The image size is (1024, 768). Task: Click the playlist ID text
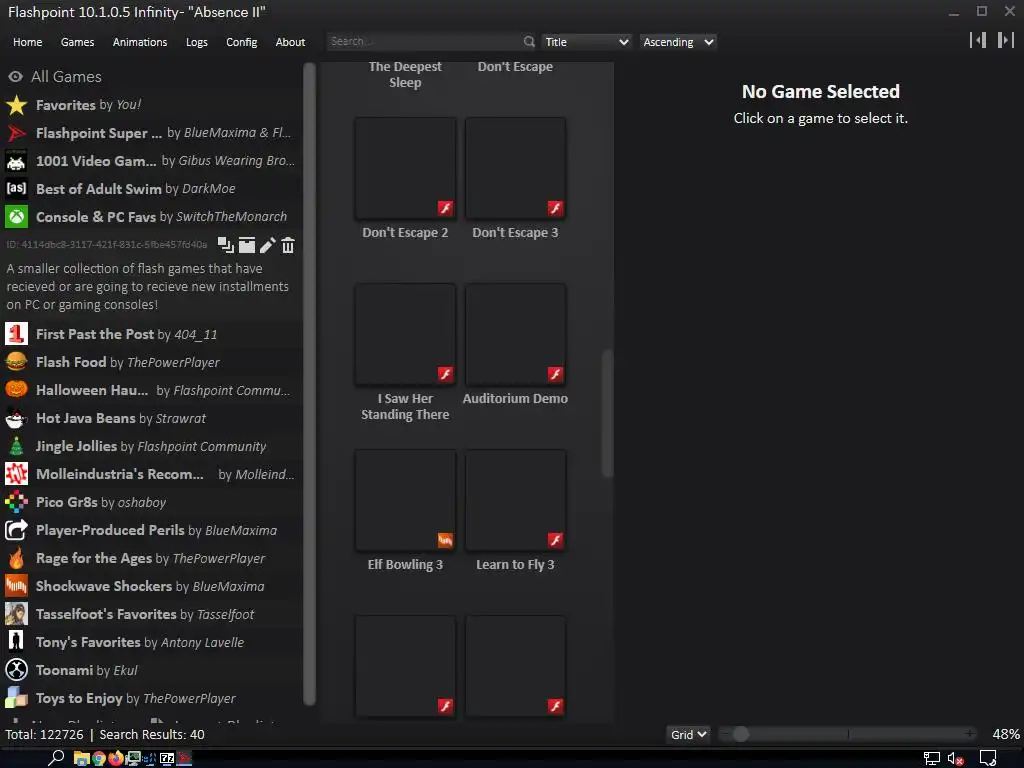pyautogui.click(x=106, y=245)
